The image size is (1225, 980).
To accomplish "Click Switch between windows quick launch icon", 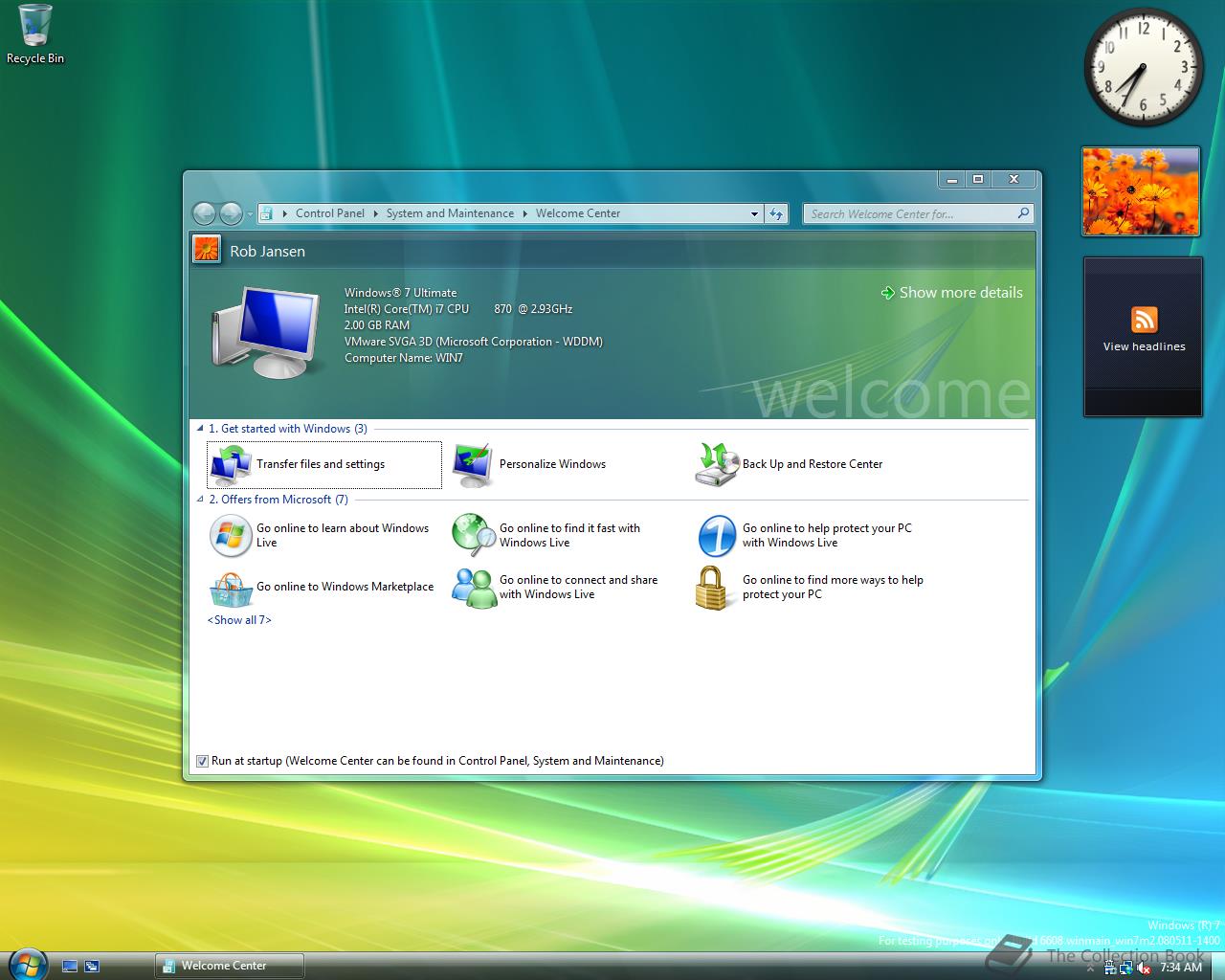I will [x=92, y=967].
